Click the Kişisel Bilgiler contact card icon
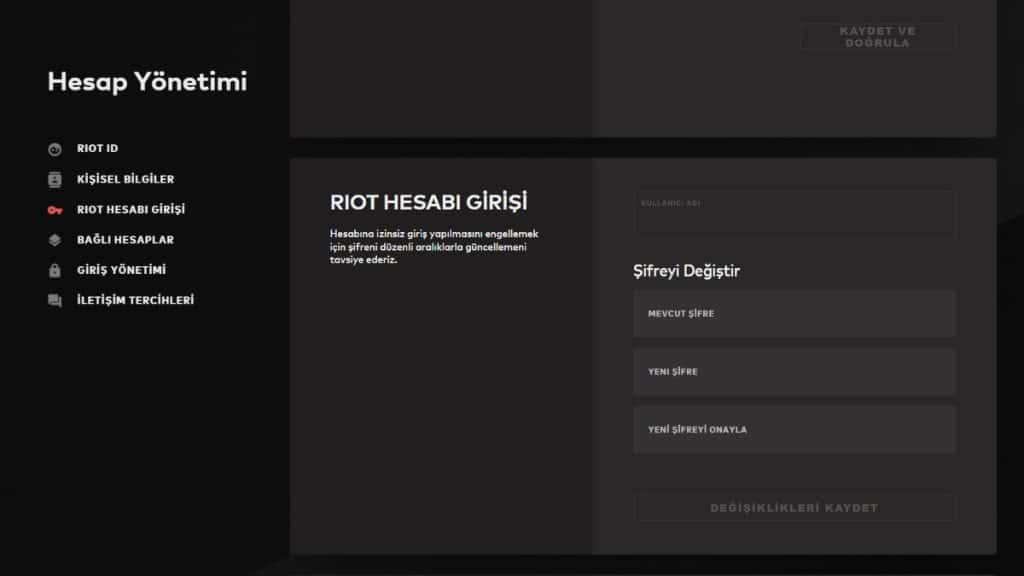Screen dimensions: 1024x576 click(x=55, y=180)
